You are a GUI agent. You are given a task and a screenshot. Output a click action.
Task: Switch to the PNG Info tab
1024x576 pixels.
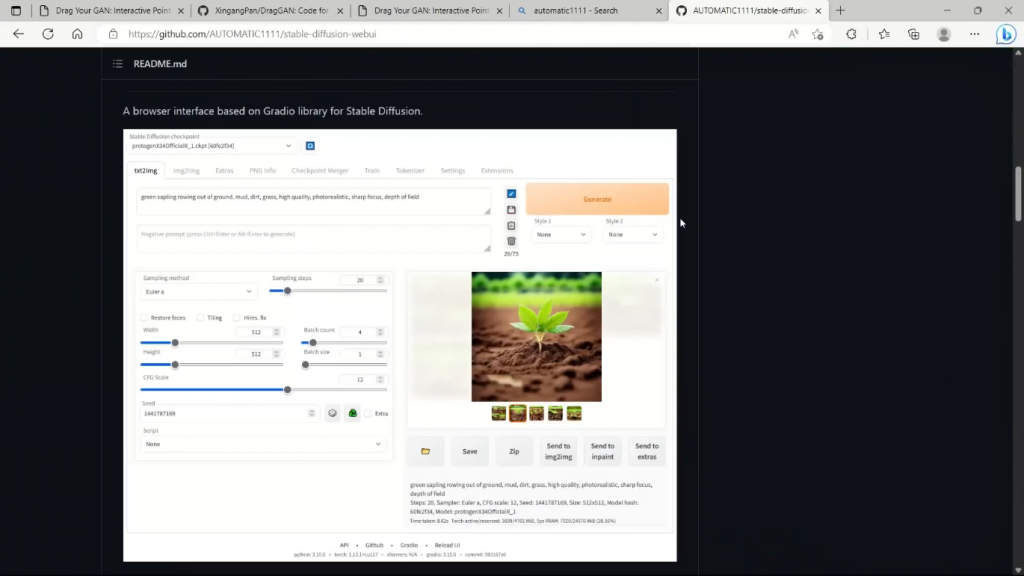[x=263, y=170]
